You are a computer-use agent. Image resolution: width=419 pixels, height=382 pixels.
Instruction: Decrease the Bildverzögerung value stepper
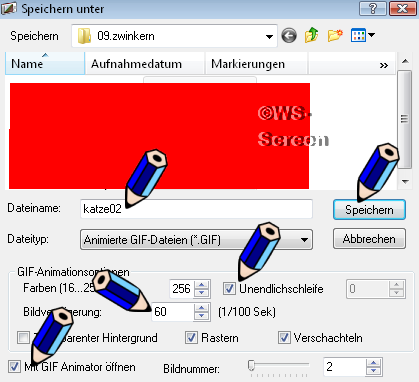pos(201,316)
